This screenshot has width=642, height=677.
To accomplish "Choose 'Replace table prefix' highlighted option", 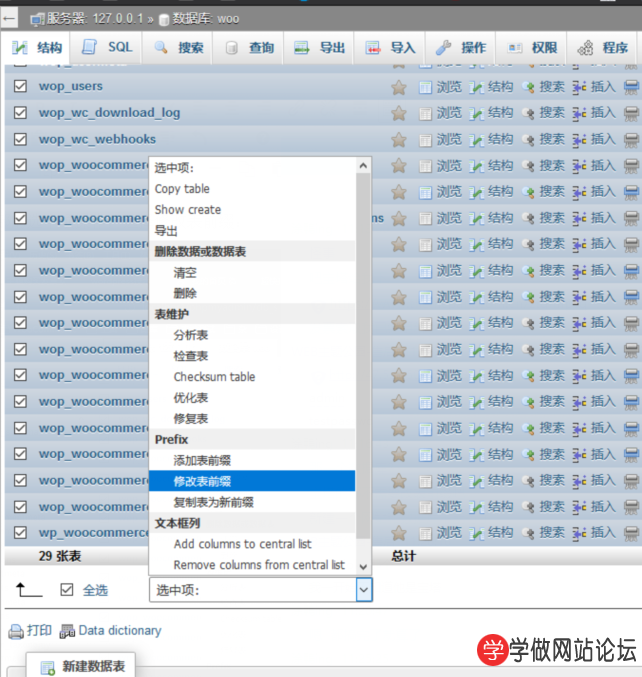I will click(x=203, y=481).
